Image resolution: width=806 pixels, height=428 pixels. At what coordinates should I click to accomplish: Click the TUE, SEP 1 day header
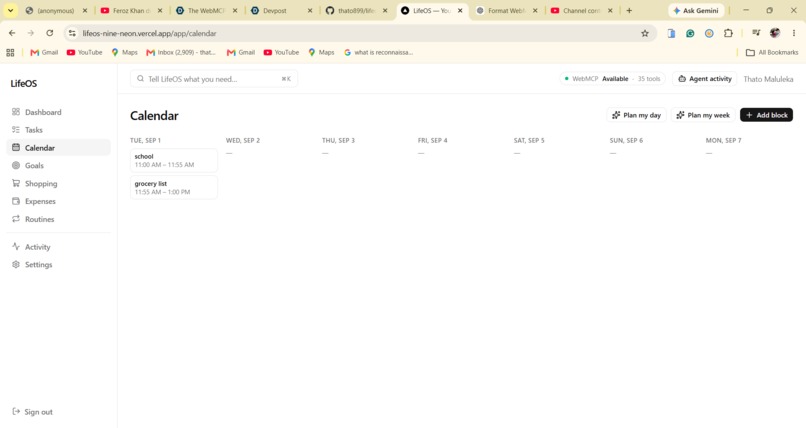(x=145, y=140)
